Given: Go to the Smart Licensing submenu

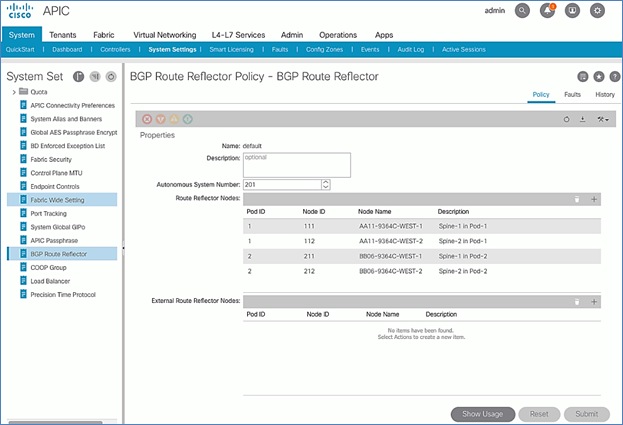Looking at the screenshot, I should [231, 49].
